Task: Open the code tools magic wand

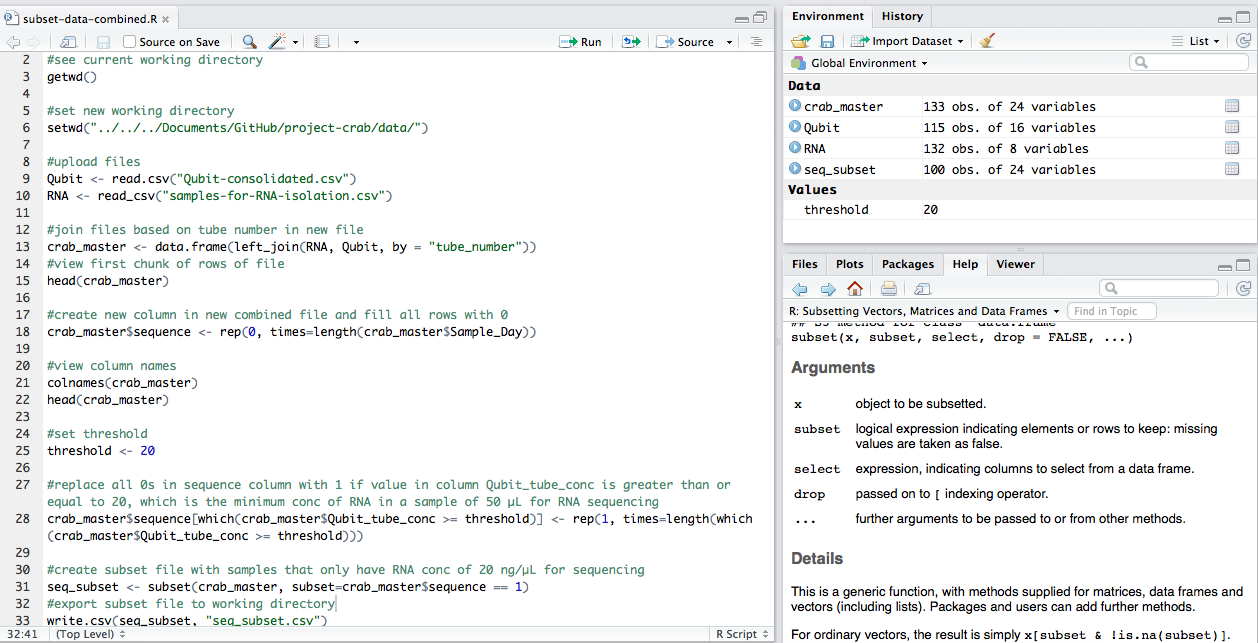Action: click(277, 42)
